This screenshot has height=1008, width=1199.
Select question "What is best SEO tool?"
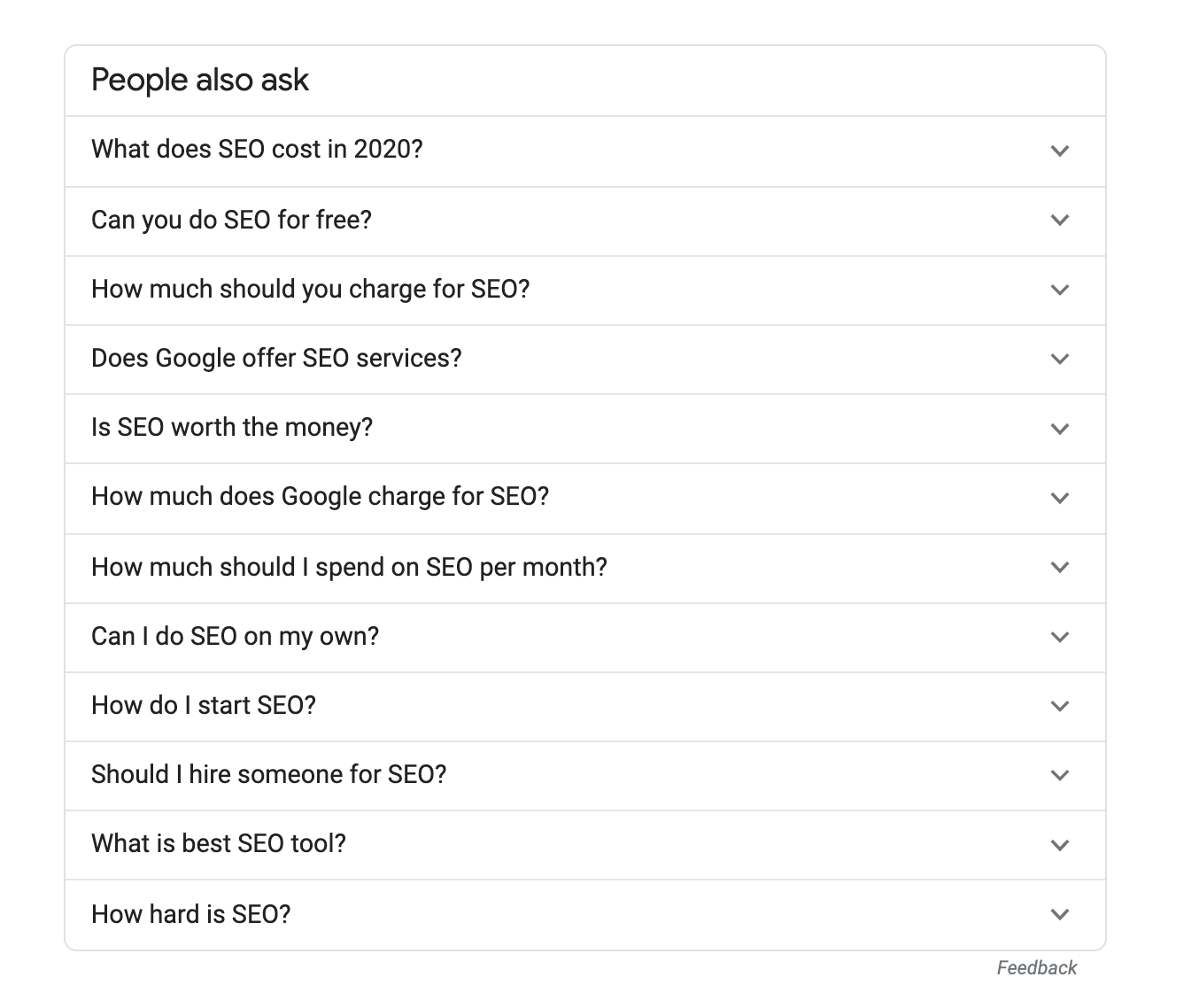219,843
